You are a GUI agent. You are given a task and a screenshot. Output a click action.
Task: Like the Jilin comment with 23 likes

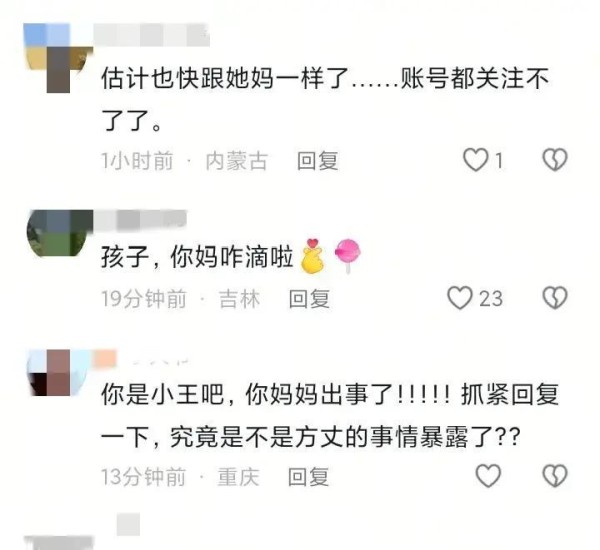tap(460, 298)
